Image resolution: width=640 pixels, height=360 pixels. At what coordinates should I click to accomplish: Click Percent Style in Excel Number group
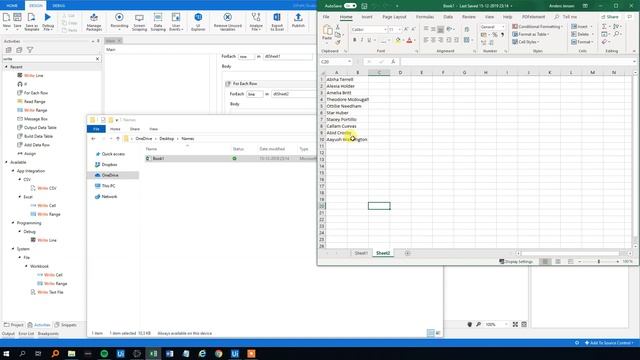point(495,35)
